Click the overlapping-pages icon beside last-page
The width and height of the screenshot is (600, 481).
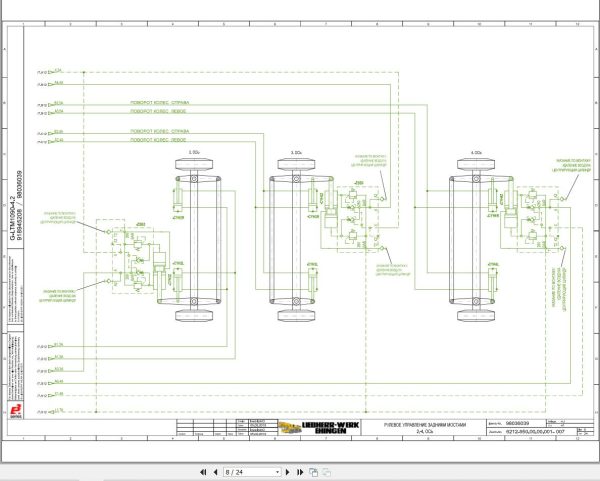tap(313, 472)
